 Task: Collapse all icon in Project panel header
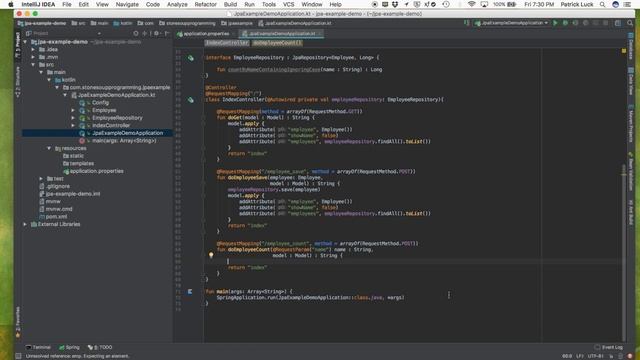point(144,33)
